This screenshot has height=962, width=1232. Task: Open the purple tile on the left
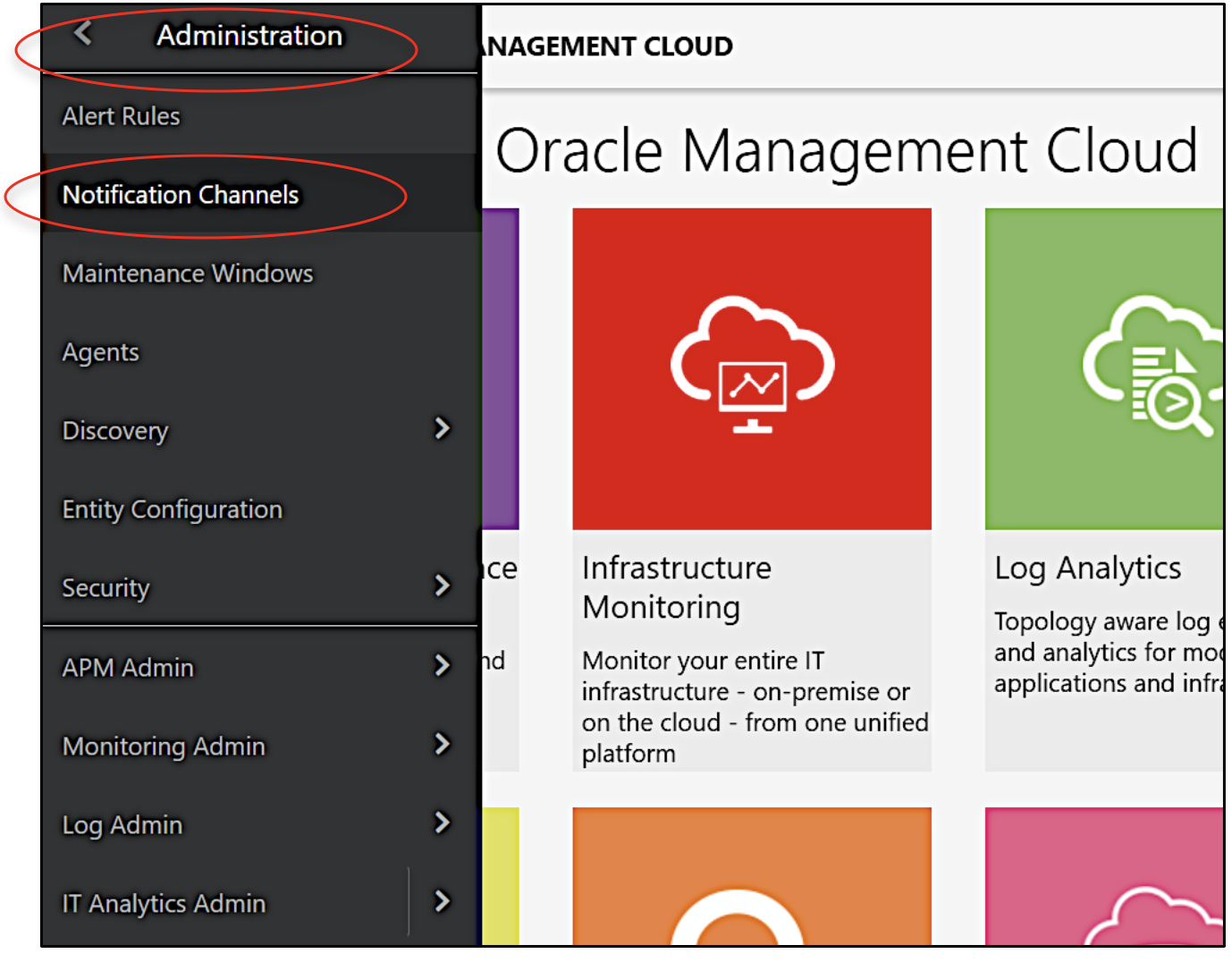pos(501,367)
